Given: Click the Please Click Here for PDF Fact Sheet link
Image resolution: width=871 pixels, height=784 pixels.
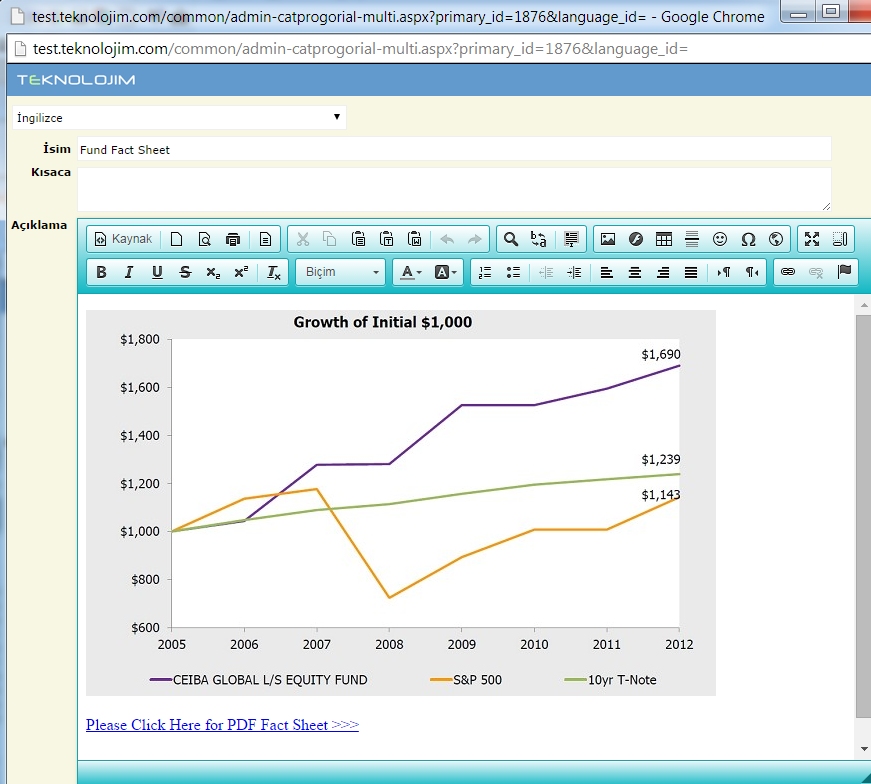Looking at the screenshot, I should tap(222, 725).
